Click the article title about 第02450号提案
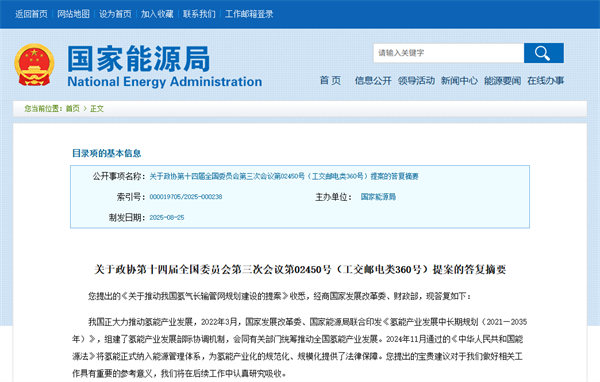Image resolution: width=600 pixels, height=382 pixels. (x=300, y=269)
